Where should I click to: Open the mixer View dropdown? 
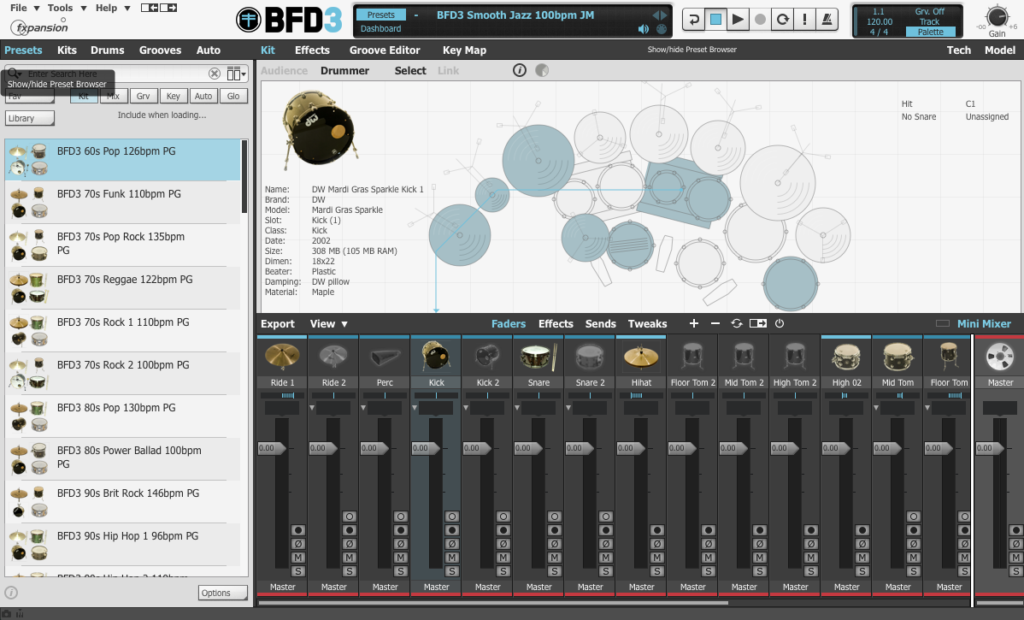pyautogui.click(x=328, y=323)
